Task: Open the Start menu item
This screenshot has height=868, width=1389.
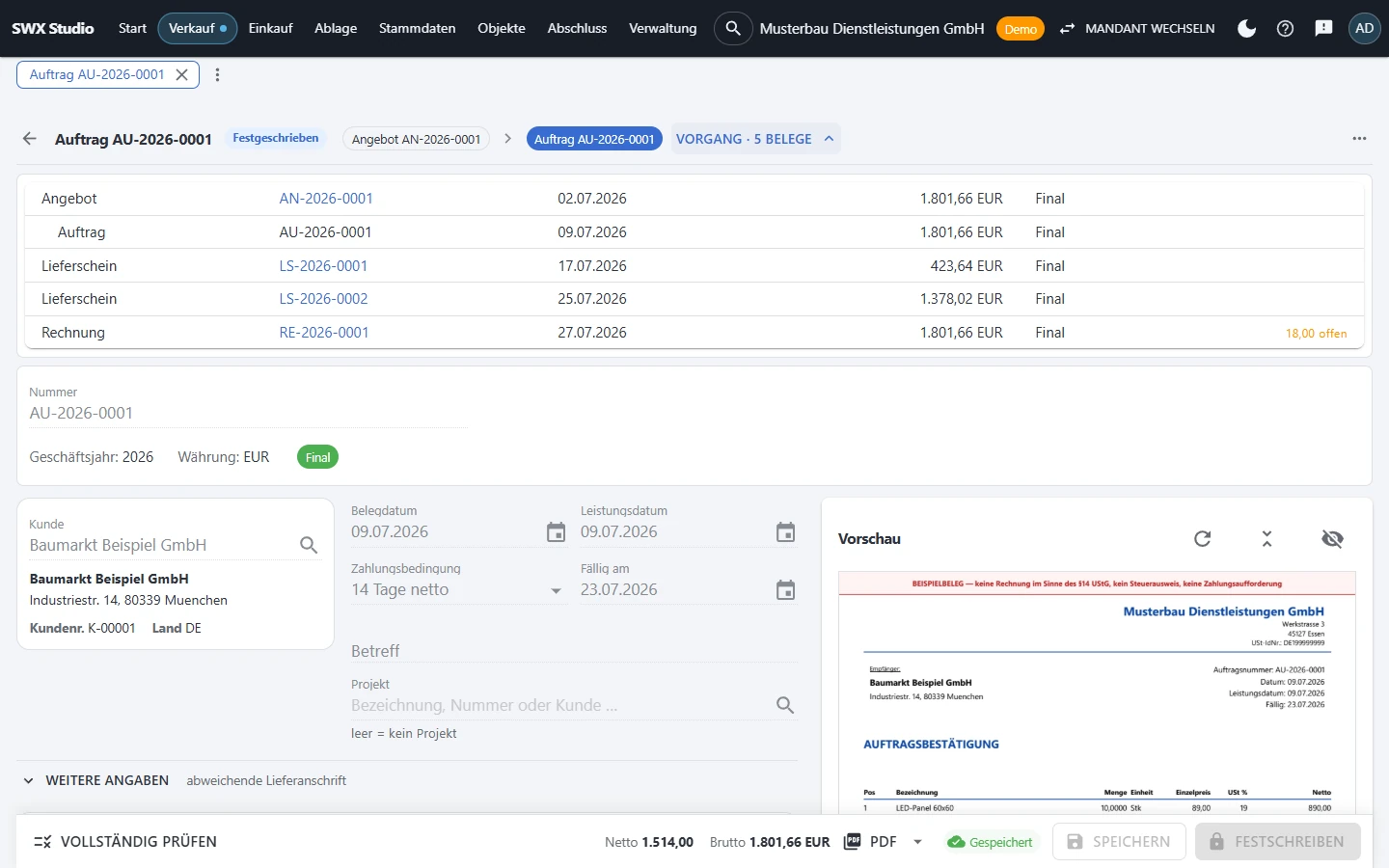Action: (x=132, y=29)
